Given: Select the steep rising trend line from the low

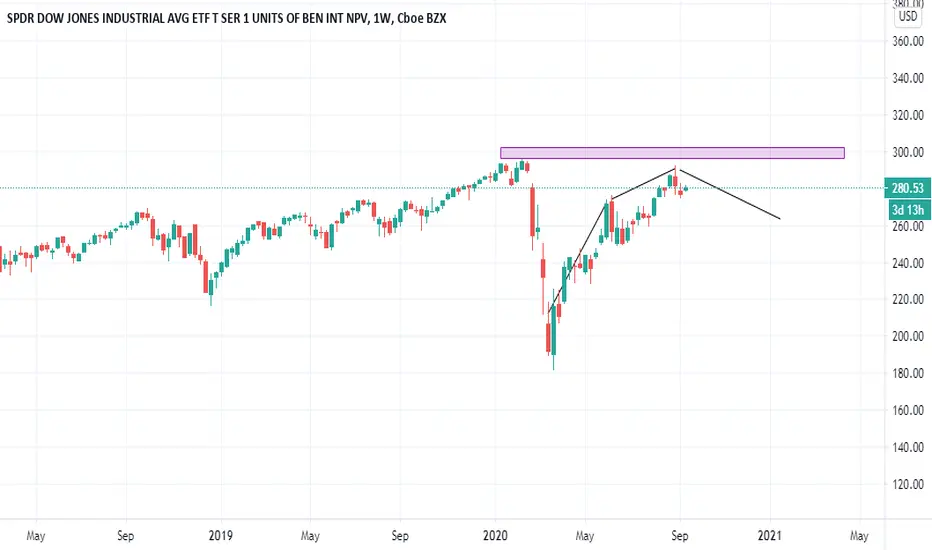Looking at the screenshot, I should pyautogui.click(x=579, y=255).
